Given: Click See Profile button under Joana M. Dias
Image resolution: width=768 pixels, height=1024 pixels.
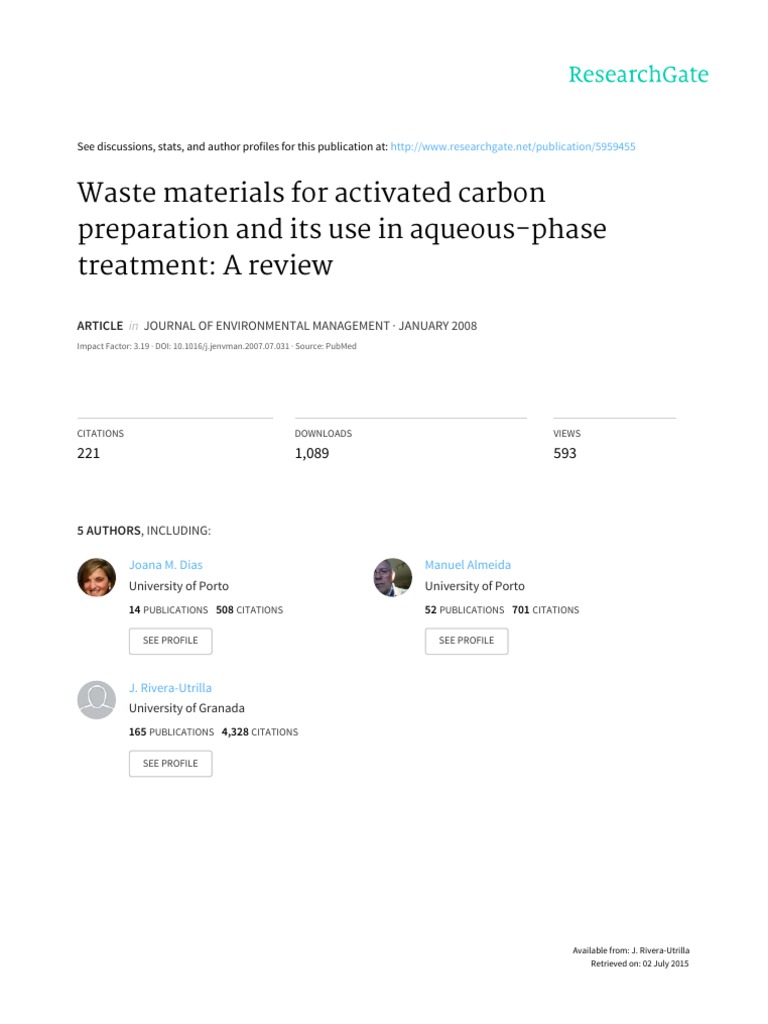Looking at the screenshot, I should point(170,641).
